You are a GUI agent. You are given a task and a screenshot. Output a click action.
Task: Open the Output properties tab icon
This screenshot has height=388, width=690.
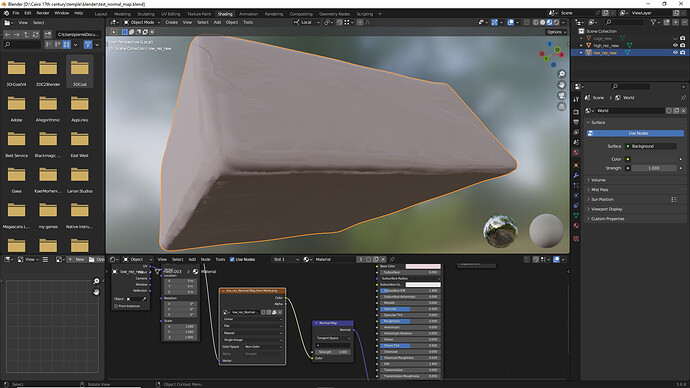576,122
